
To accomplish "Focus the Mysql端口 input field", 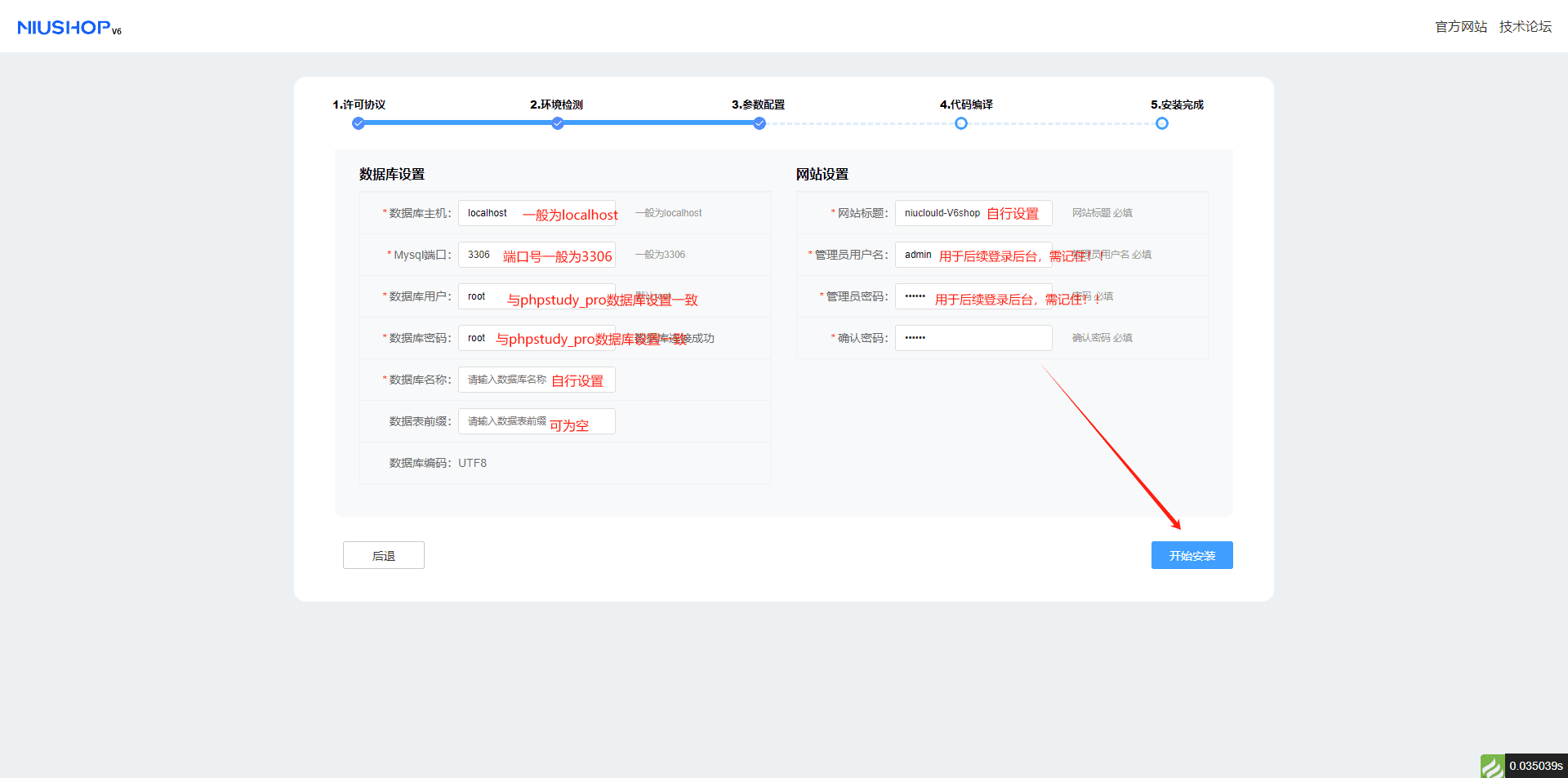I will [x=537, y=255].
